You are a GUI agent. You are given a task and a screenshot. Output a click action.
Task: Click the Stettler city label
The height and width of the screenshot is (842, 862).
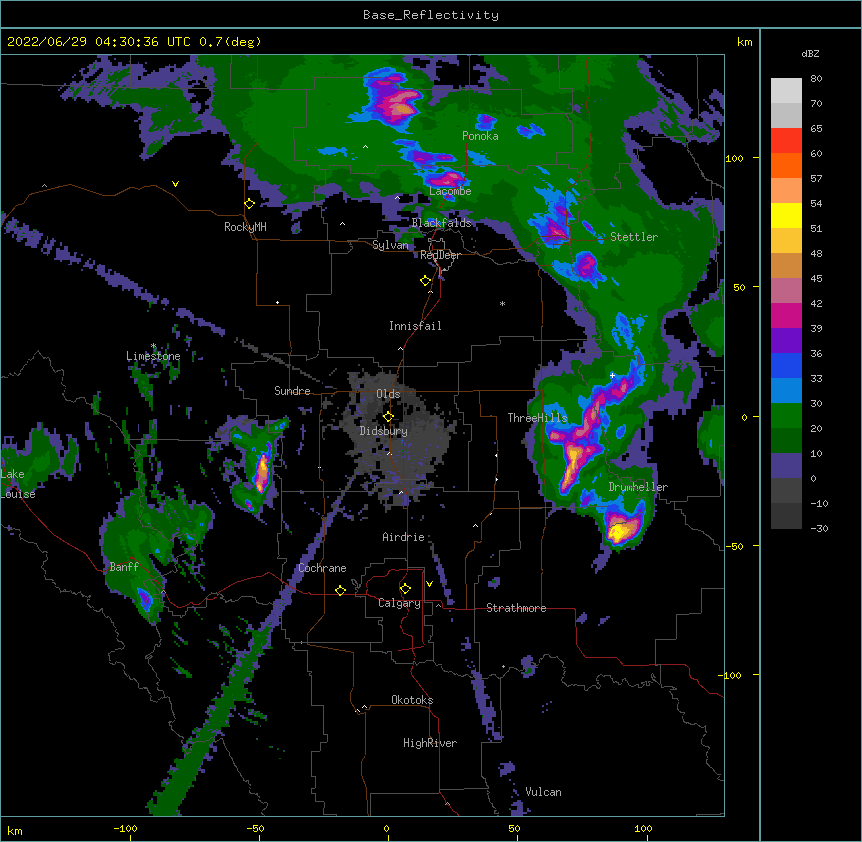pos(634,237)
